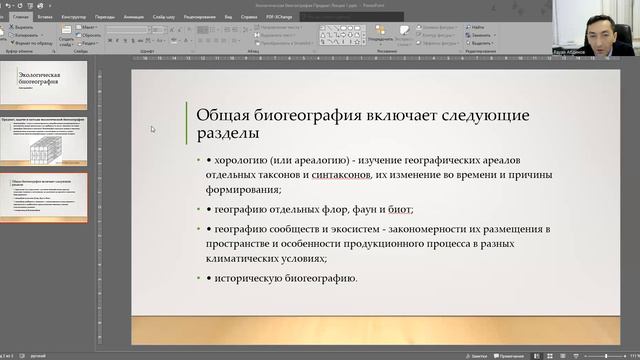Toggle Underline formatting (Ч)
This screenshot has width=640, height=360.
point(125,41)
